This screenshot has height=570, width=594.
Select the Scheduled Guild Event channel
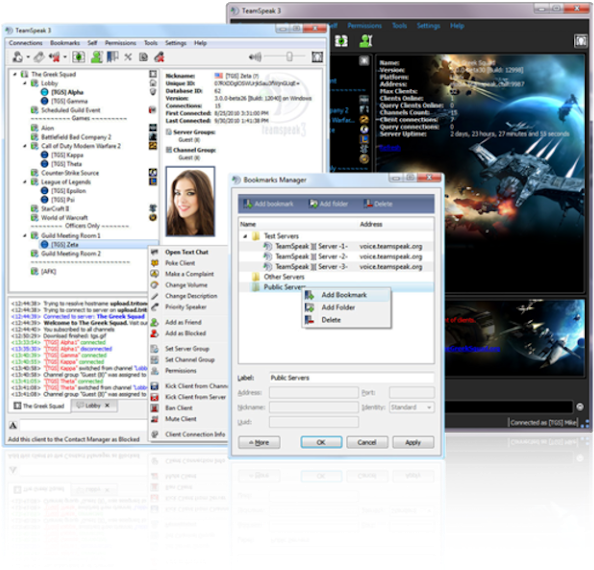pyautogui.click(x=71, y=110)
